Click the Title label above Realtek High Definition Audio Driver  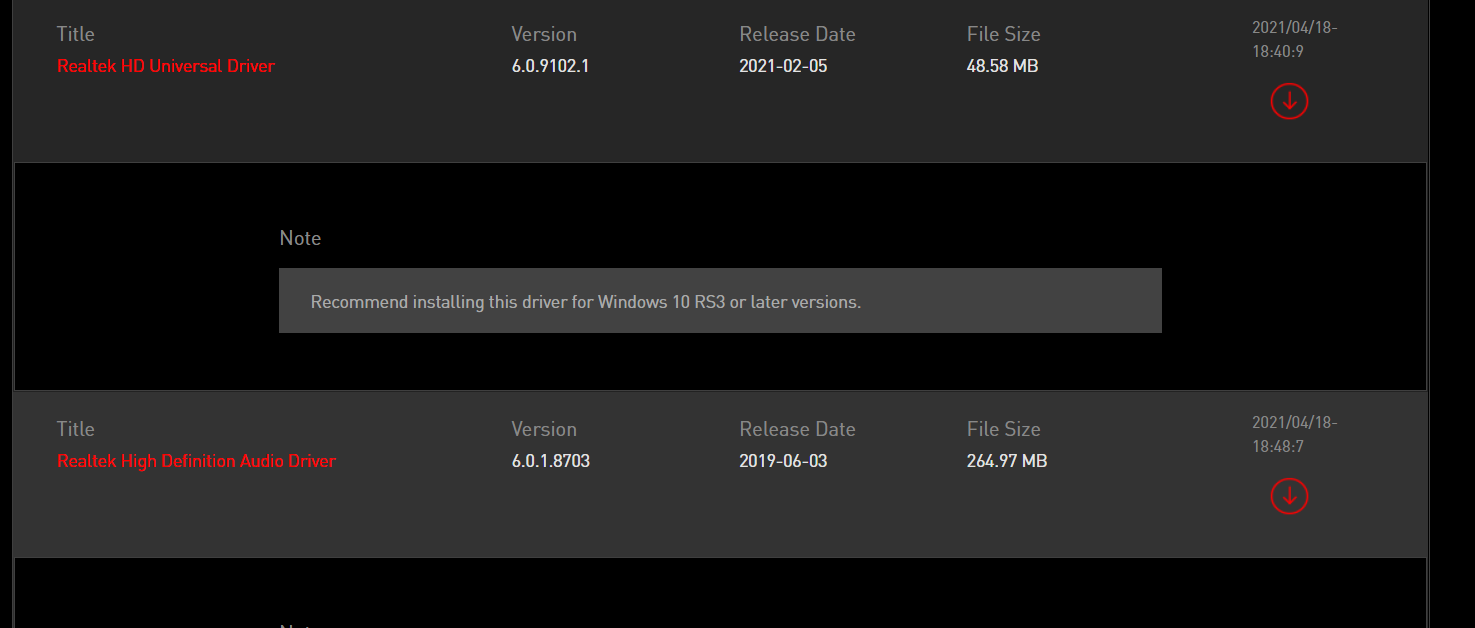click(x=76, y=429)
